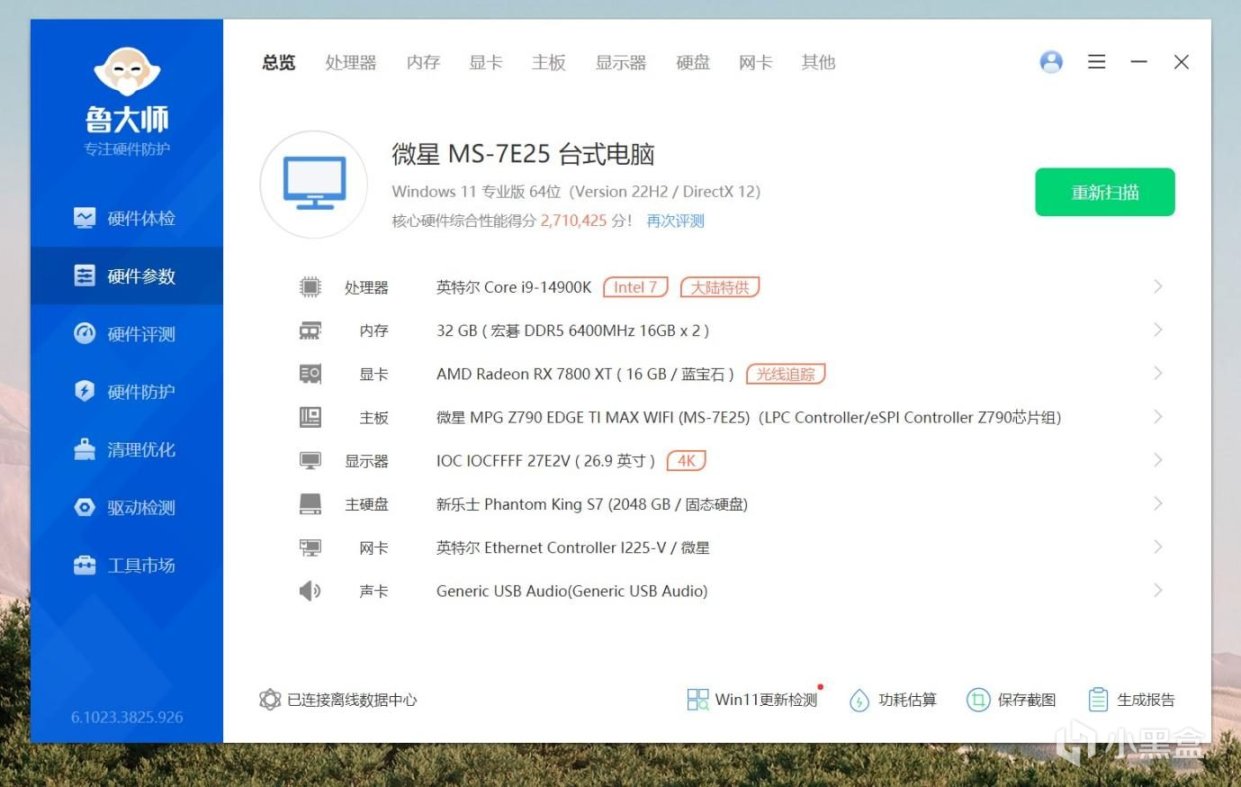
Task: Click the processor chip icon
Action: 311,287
